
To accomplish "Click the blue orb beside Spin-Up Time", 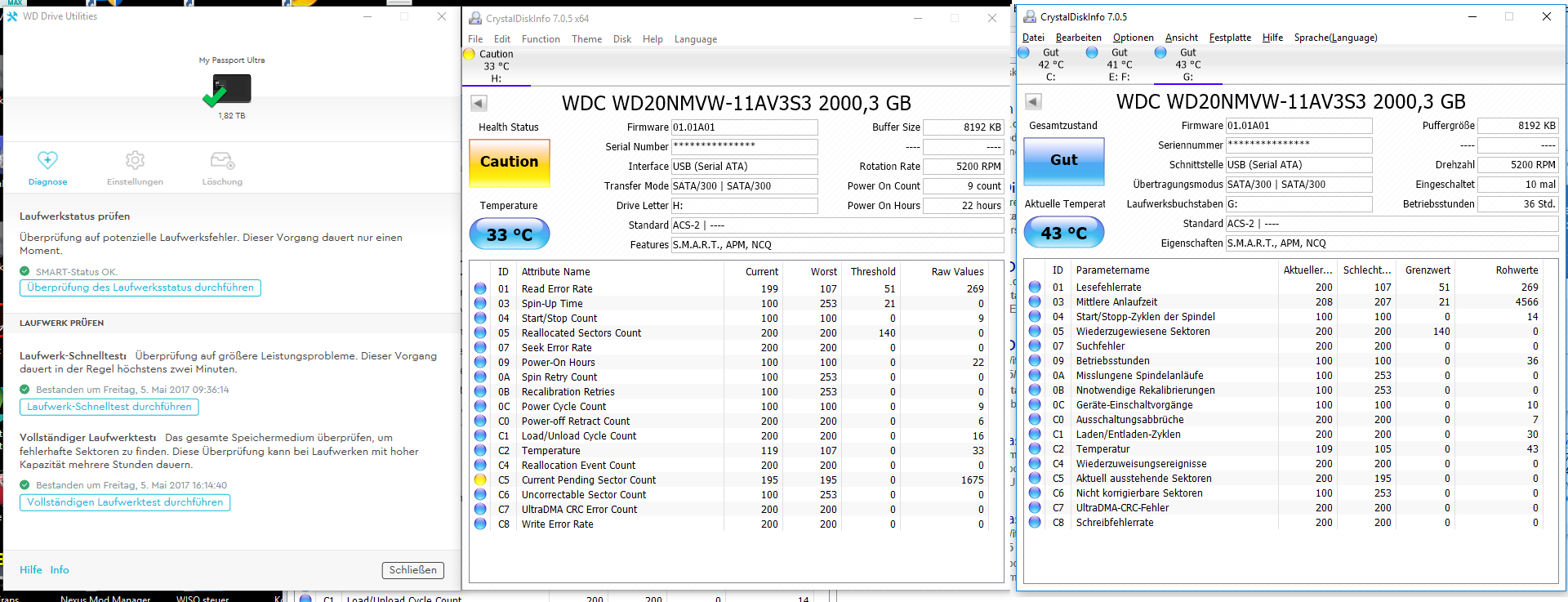I will pyautogui.click(x=480, y=303).
